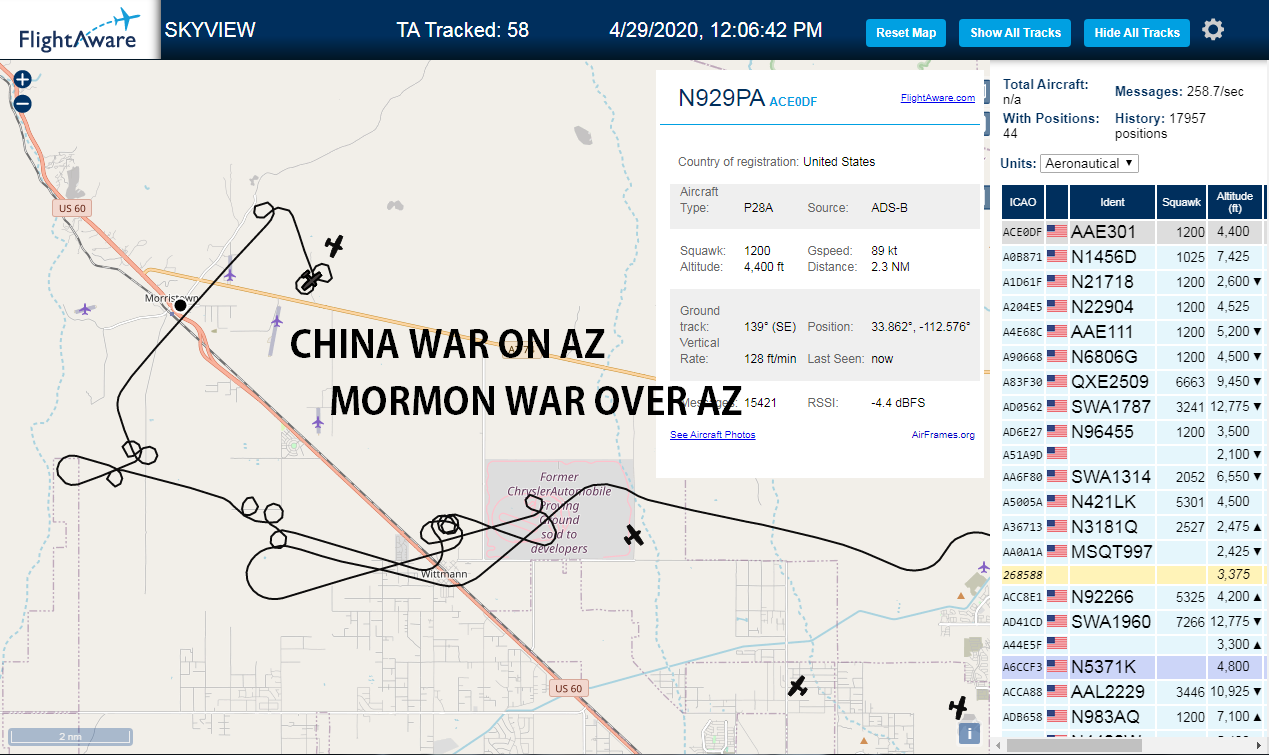Click the US flag in the N1456D row

click(x=1057, y=257)
